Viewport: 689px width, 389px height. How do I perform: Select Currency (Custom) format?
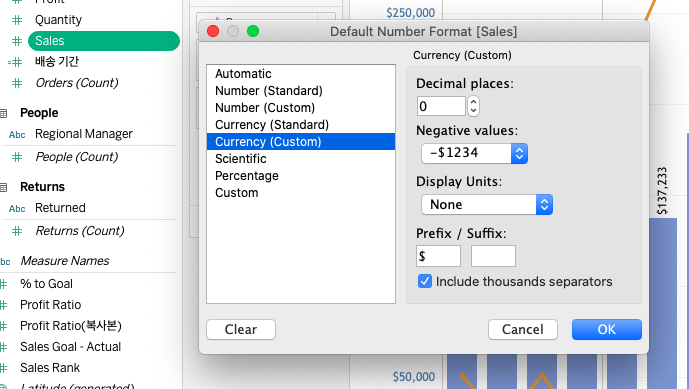click(x=301, y=142)
